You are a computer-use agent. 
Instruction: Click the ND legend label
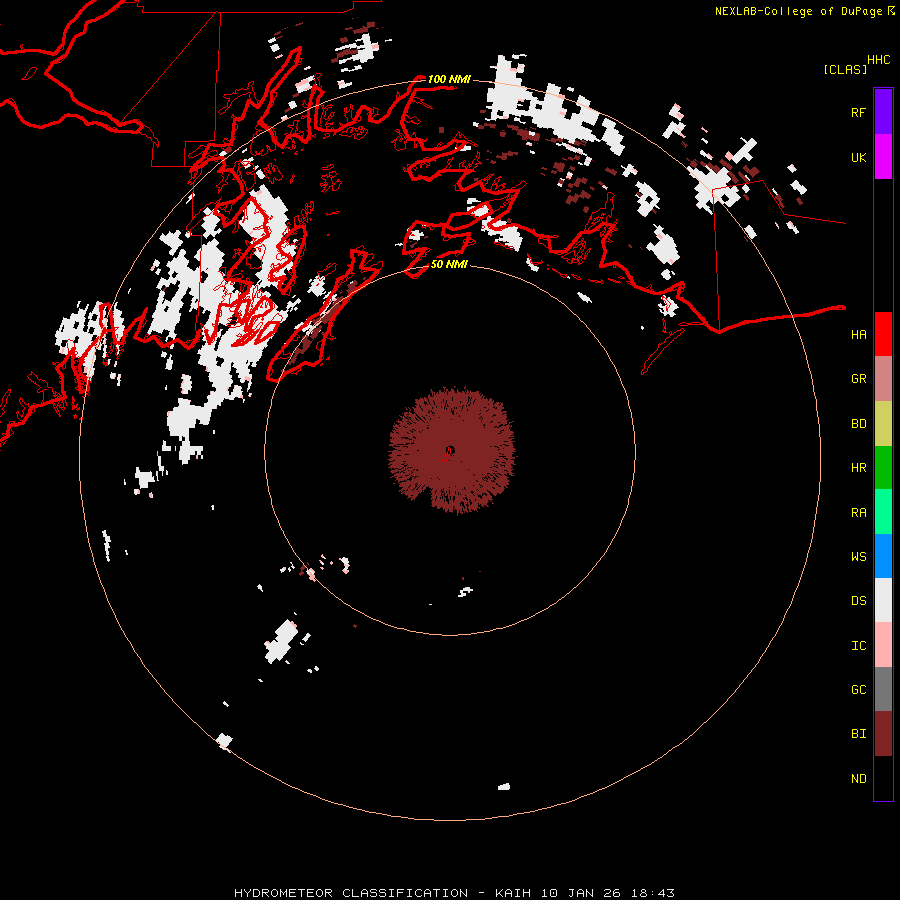tap(858, 779)
